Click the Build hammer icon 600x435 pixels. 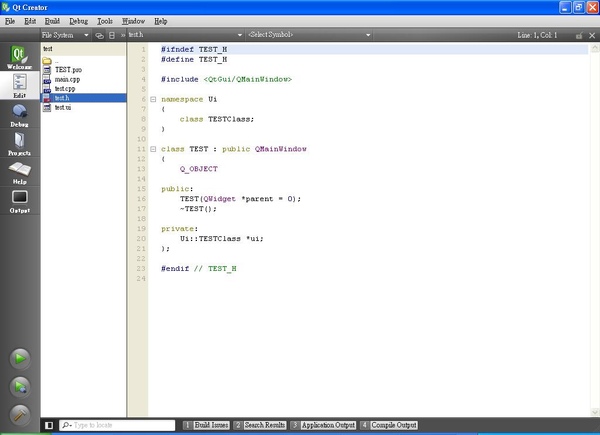click(x=19, y=413)
